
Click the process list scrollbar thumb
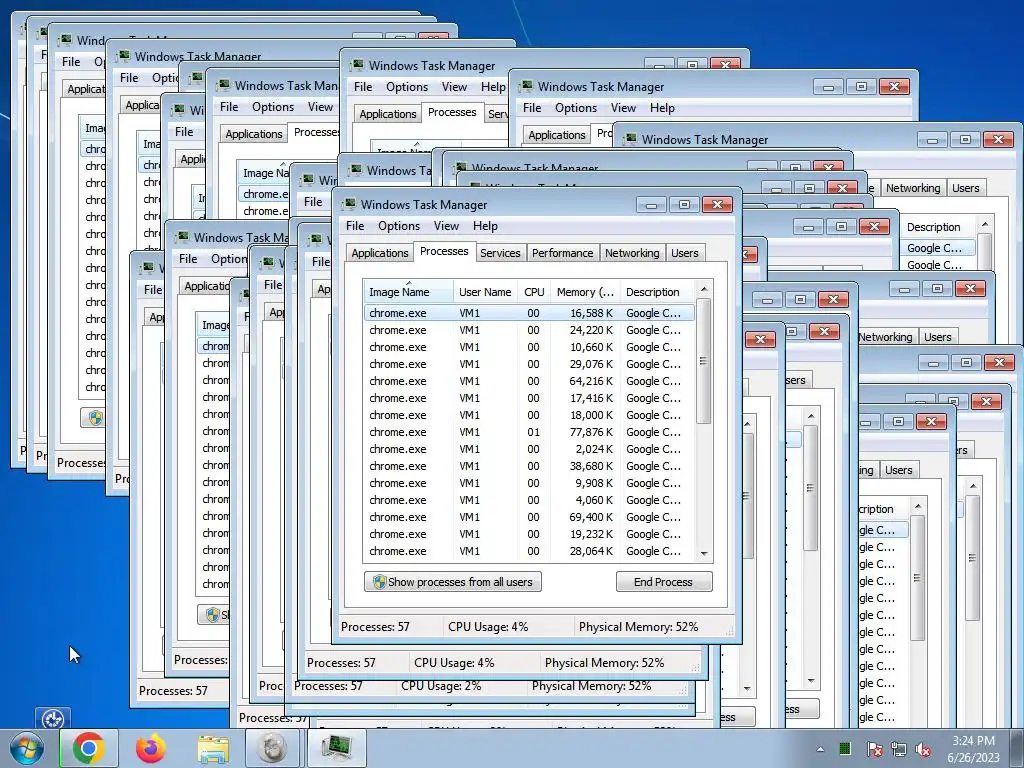point(703,361)
